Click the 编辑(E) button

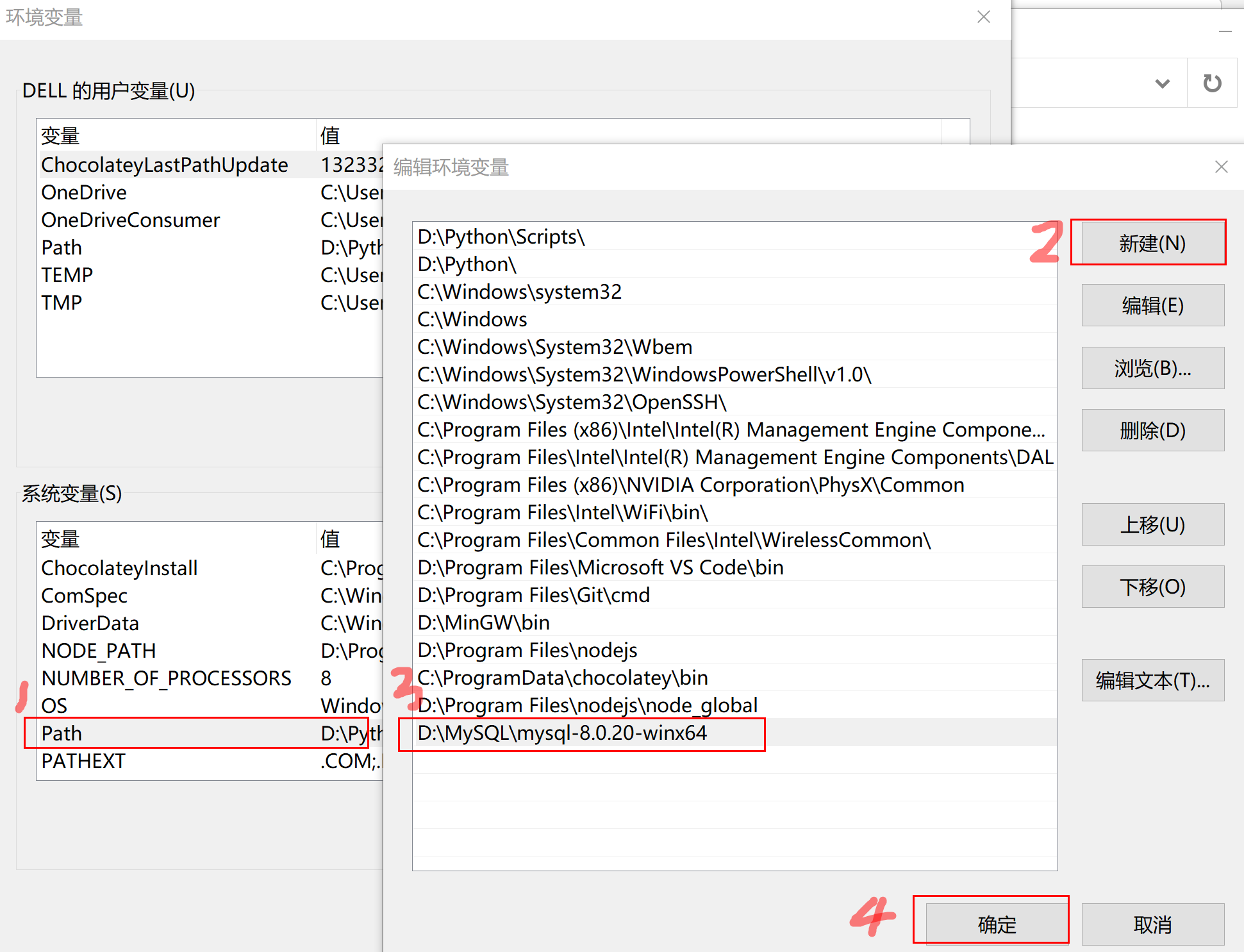click(x=1152, y=306)
